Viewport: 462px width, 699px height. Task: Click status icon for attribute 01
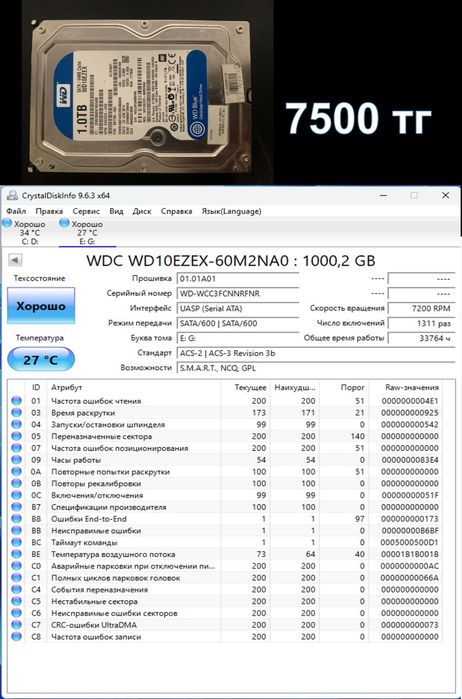[16, 401]
